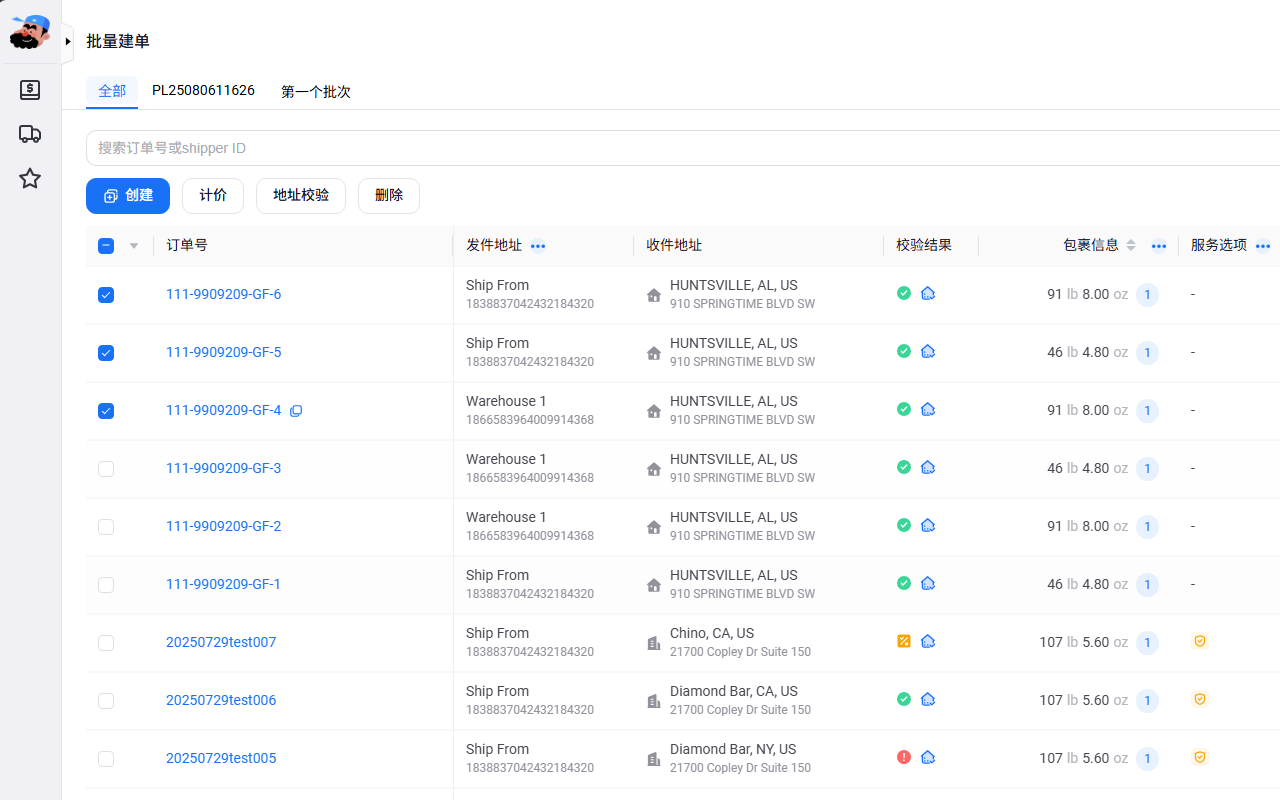Open order 111-9909209-GF-3 link
Screen dimensions: 1280x800
(223, 468)
